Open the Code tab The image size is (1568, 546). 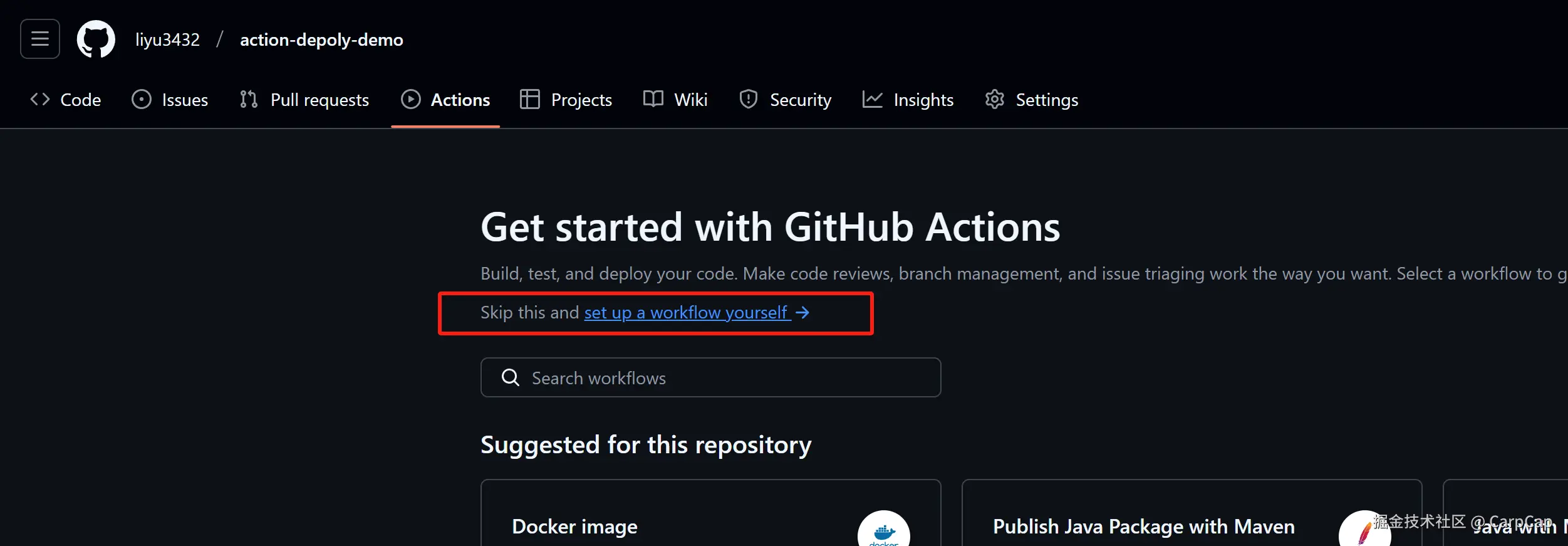[x=66, y=100]
